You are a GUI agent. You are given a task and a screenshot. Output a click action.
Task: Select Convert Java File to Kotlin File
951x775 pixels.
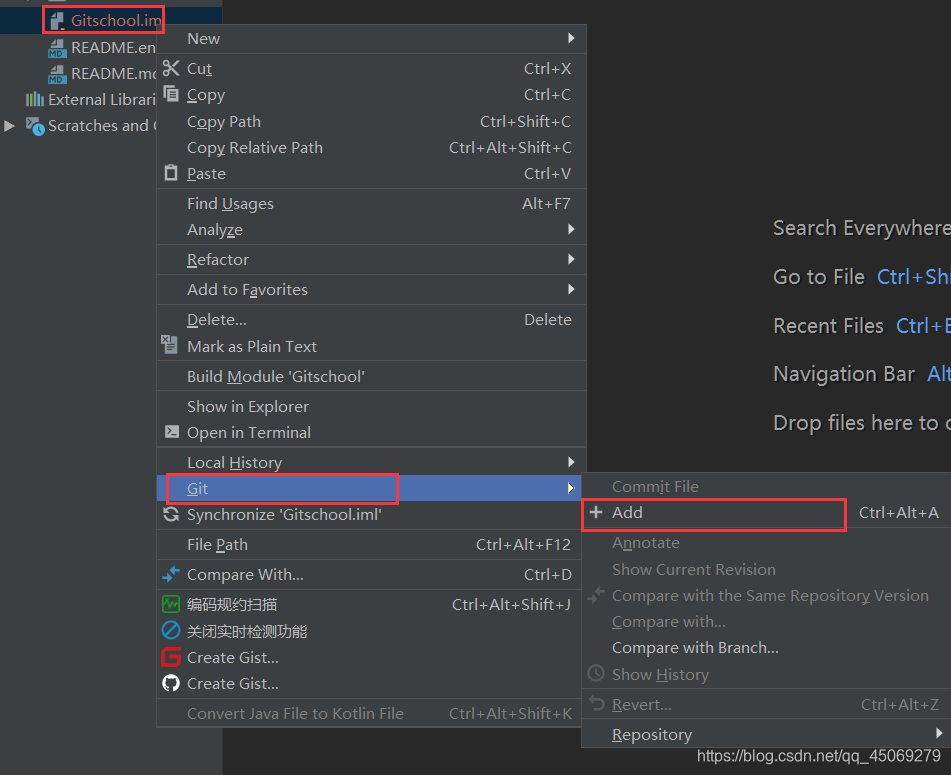(371, 713)
